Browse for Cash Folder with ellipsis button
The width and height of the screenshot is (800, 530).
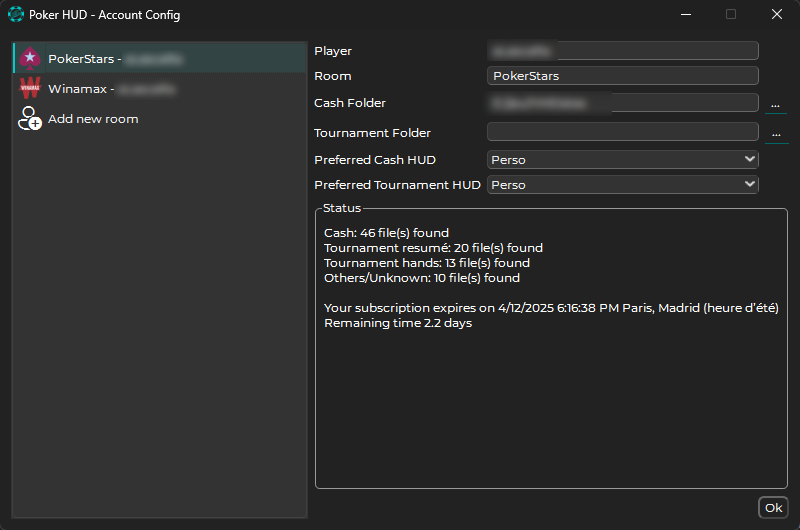tap(776, 104)
